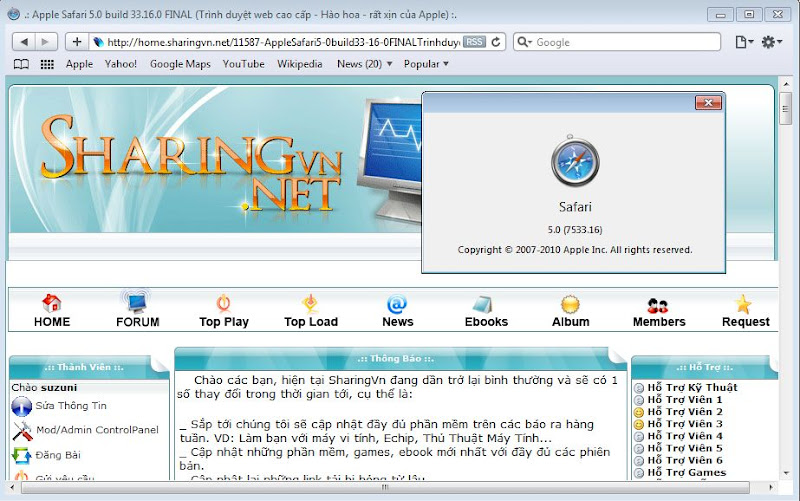Open the YouTube bookmark
This screenshot has height=501, width=800.
(x=243, y=64)
